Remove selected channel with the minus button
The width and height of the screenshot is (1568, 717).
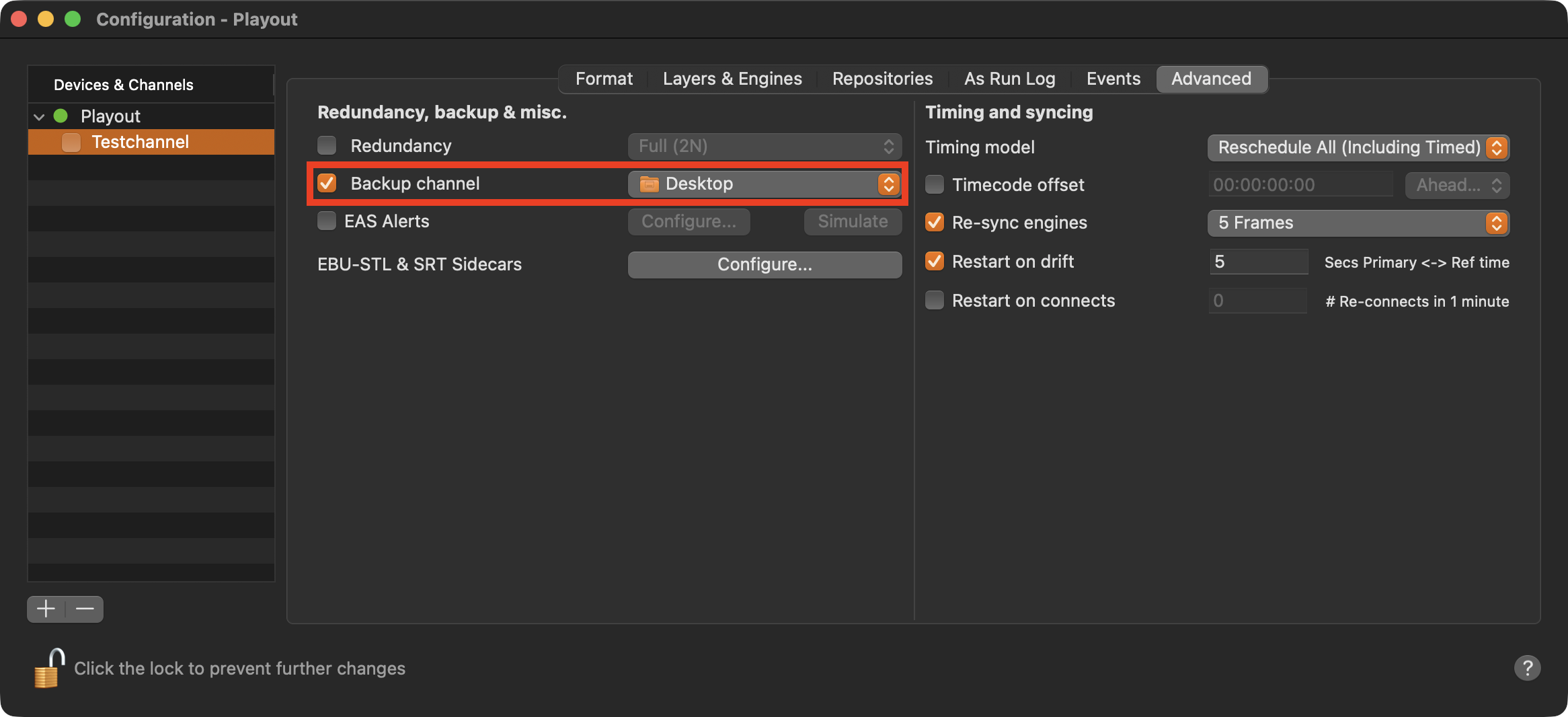[85, 609]
